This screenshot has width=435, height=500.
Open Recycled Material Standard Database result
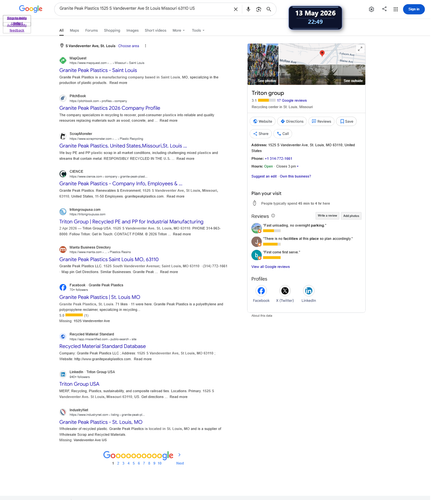[102, 346]
